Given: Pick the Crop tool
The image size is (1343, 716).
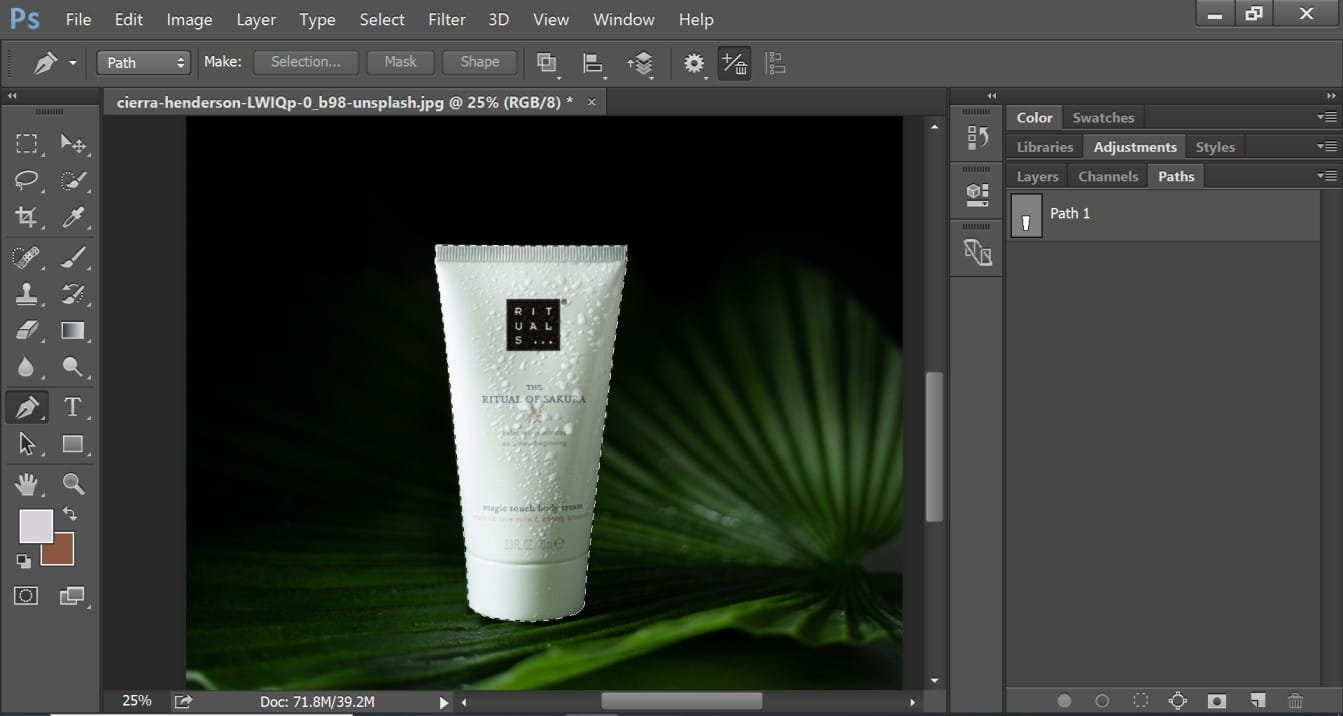Looking at the screenshot, I should [x=26, y=217].
